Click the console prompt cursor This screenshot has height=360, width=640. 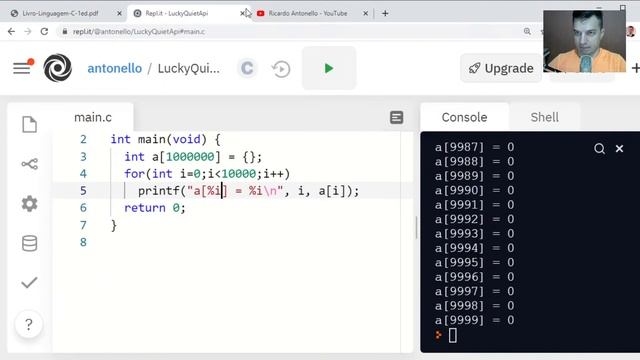453,336
